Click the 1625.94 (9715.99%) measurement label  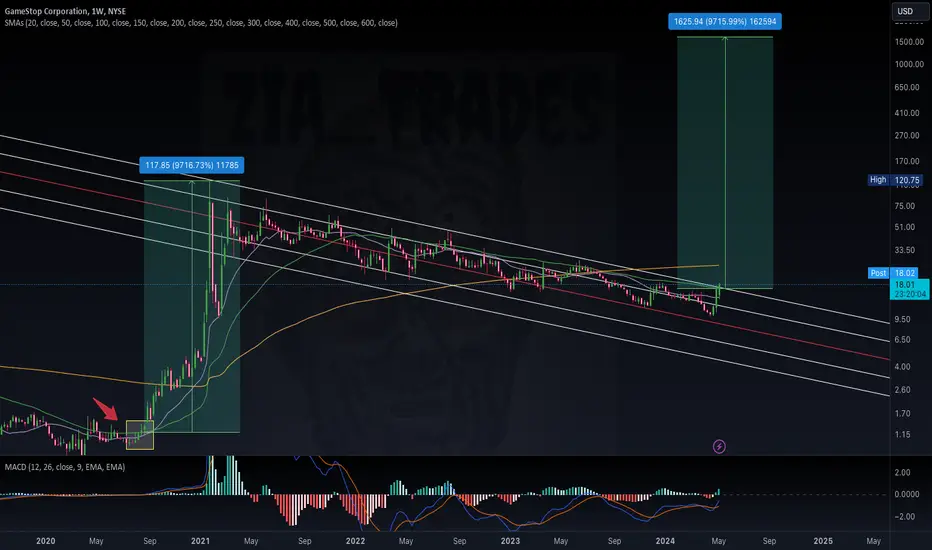coord(725,21)
